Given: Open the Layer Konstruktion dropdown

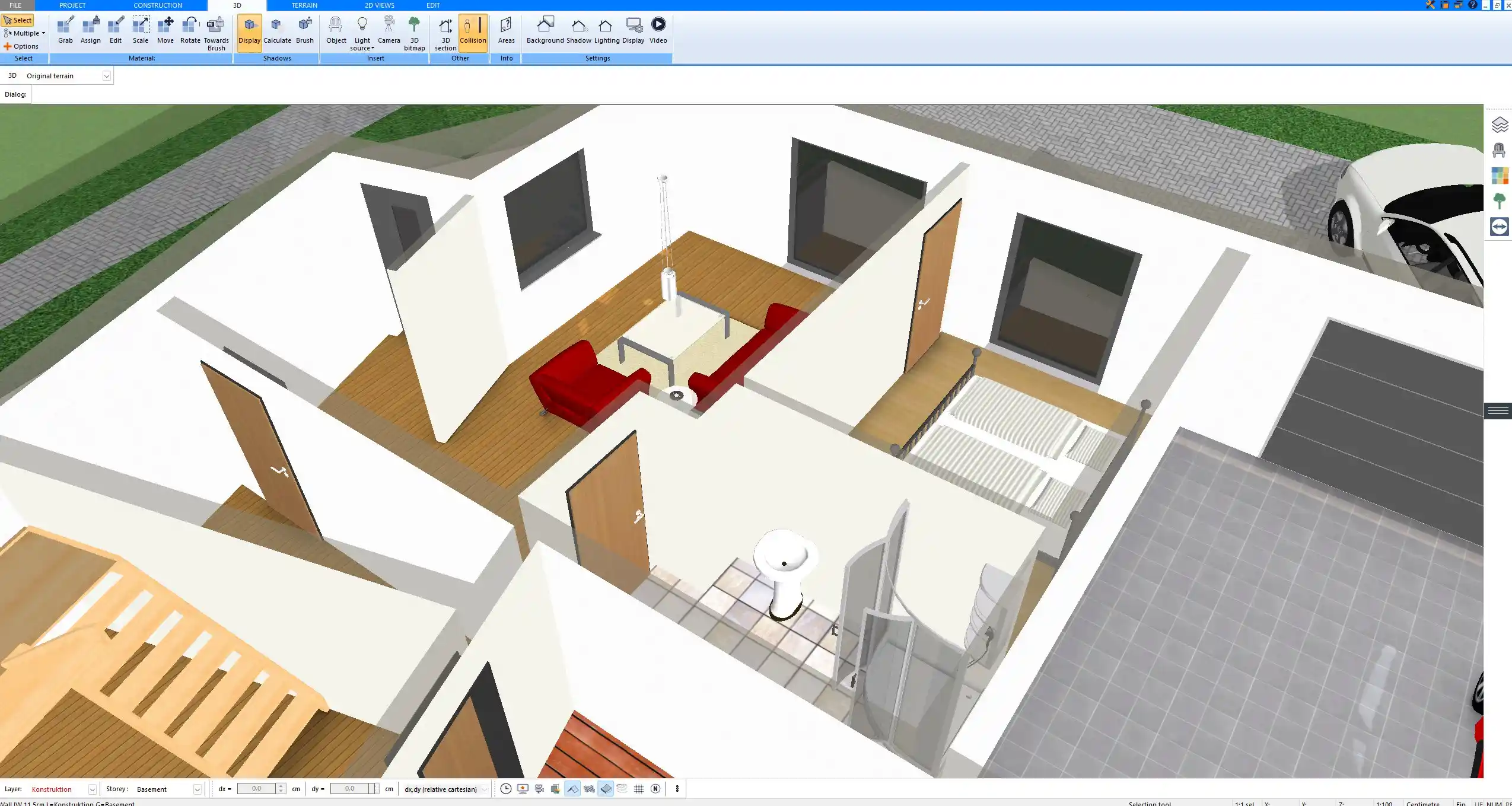Looking at the screenshot, I should pos(92,789).
